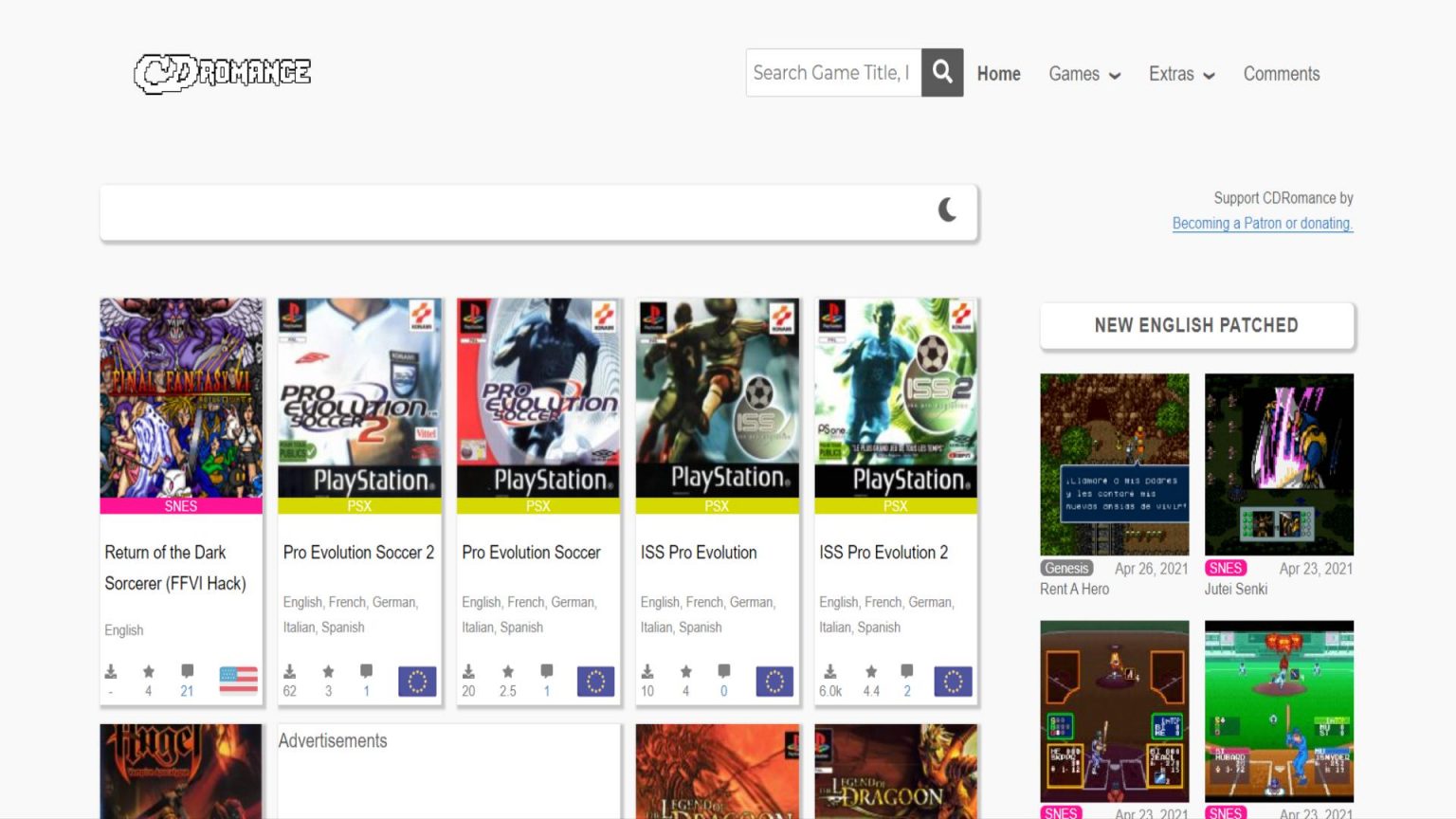Click the USA flag icon on the FFVI Hack card

click(238, 680)
